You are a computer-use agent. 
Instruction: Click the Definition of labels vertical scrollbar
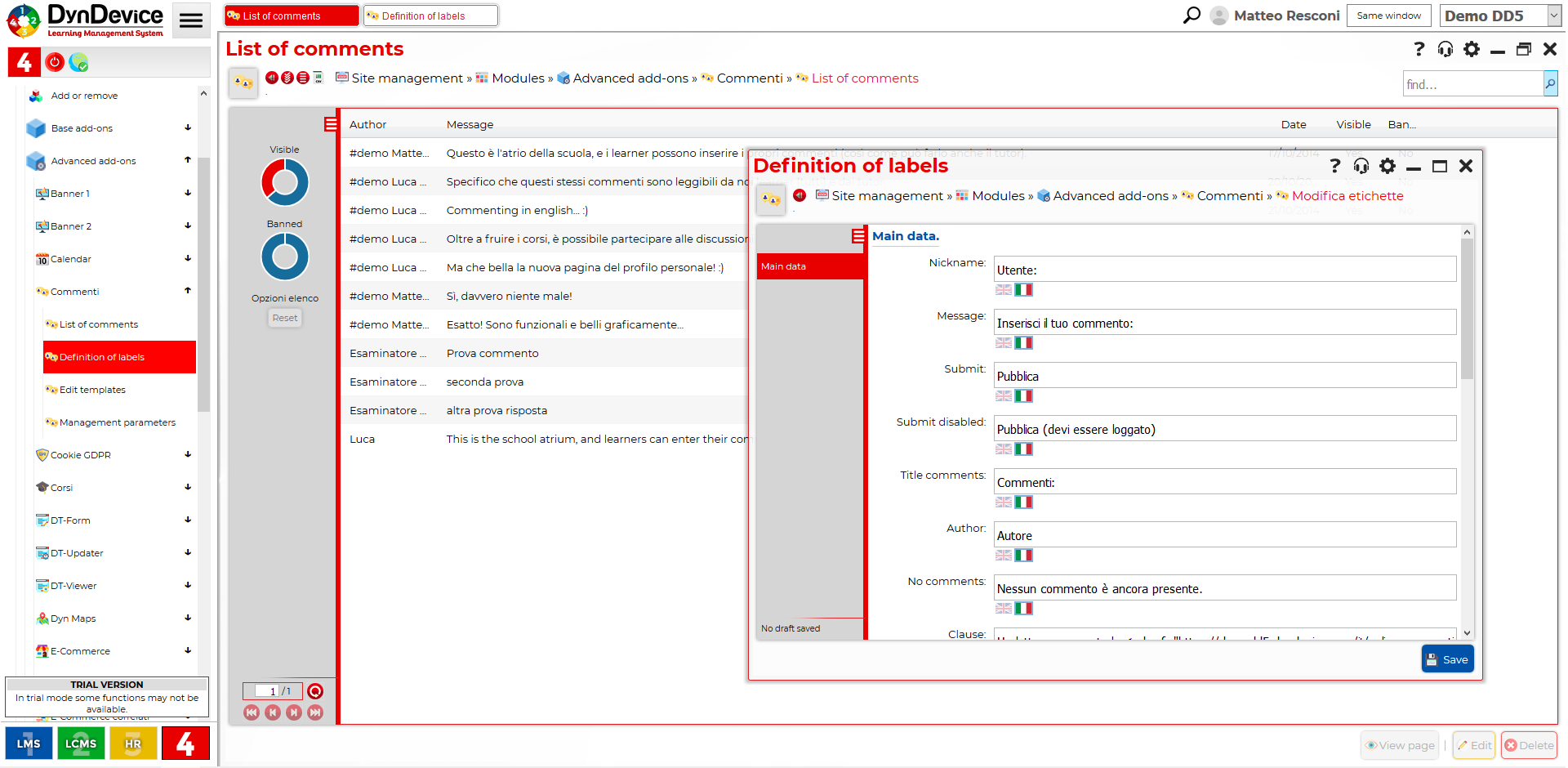1467,310
